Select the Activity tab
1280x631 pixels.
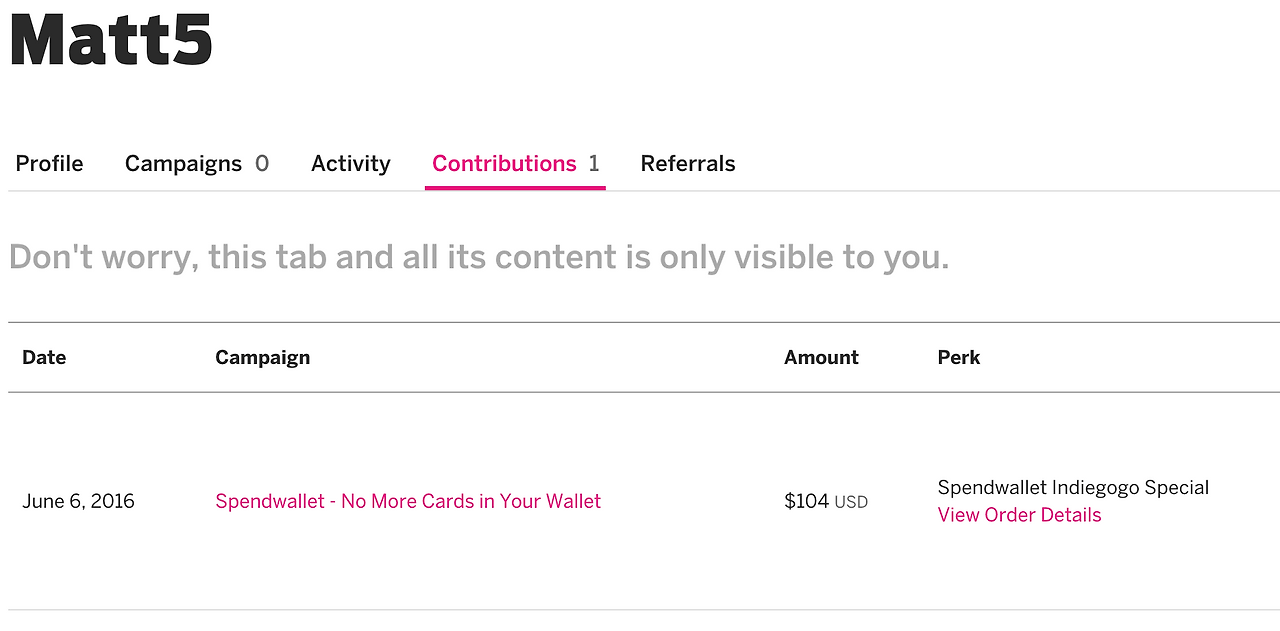point(350,164)
